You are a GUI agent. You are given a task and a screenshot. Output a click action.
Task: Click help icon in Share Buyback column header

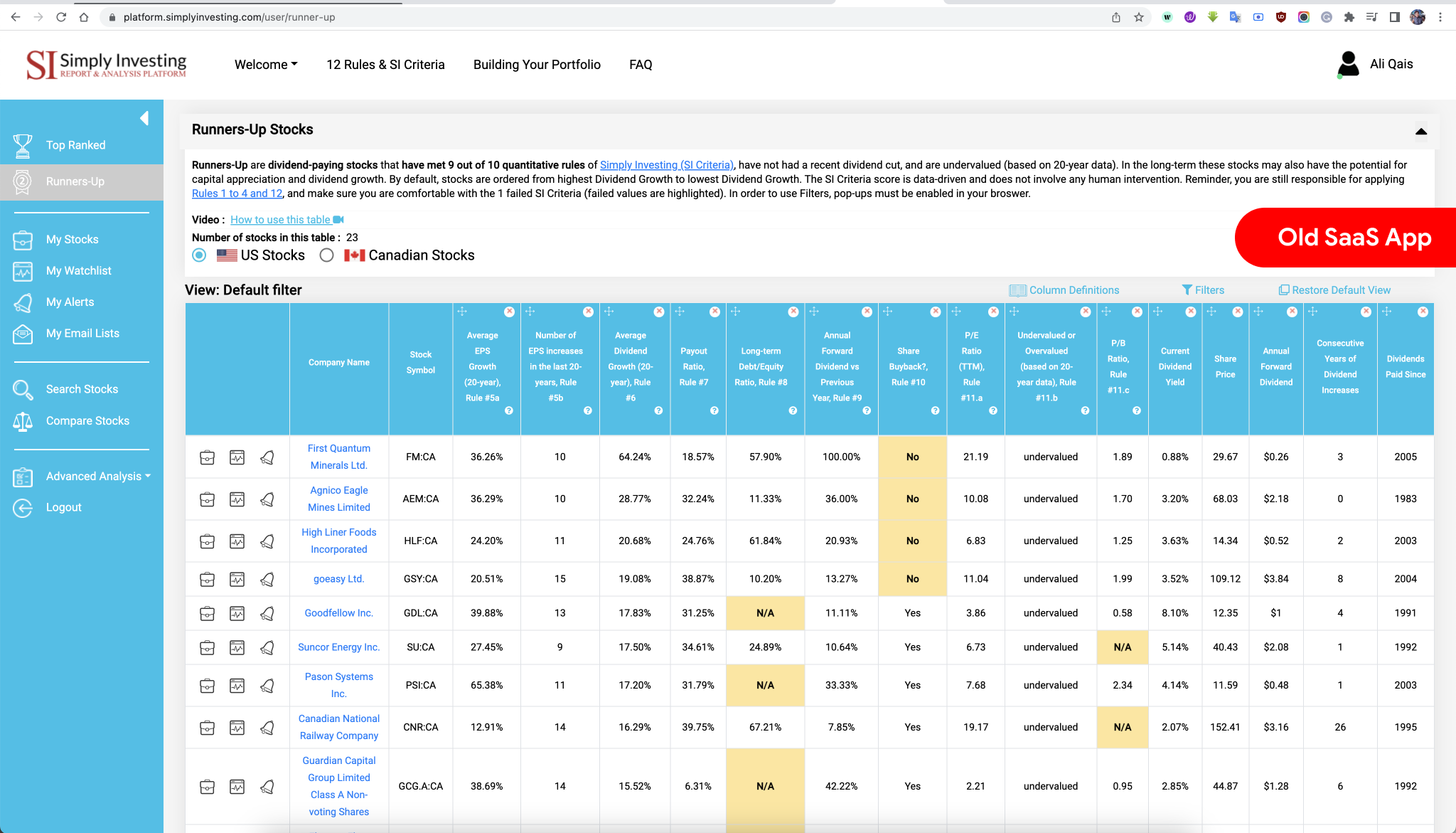pos(935,410)
